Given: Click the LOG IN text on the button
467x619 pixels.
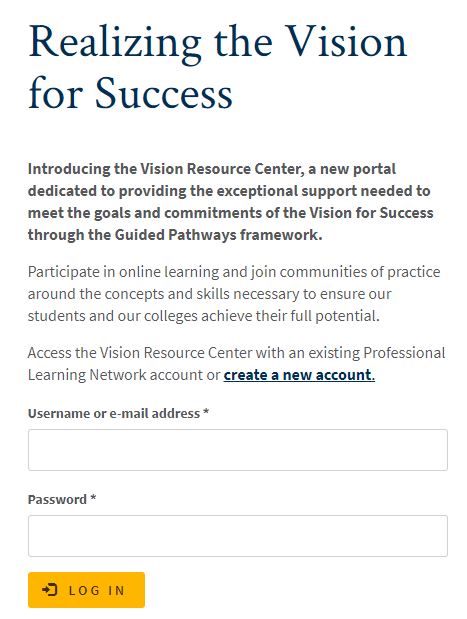Looking at the screenshot, I should tap(97, 591).
